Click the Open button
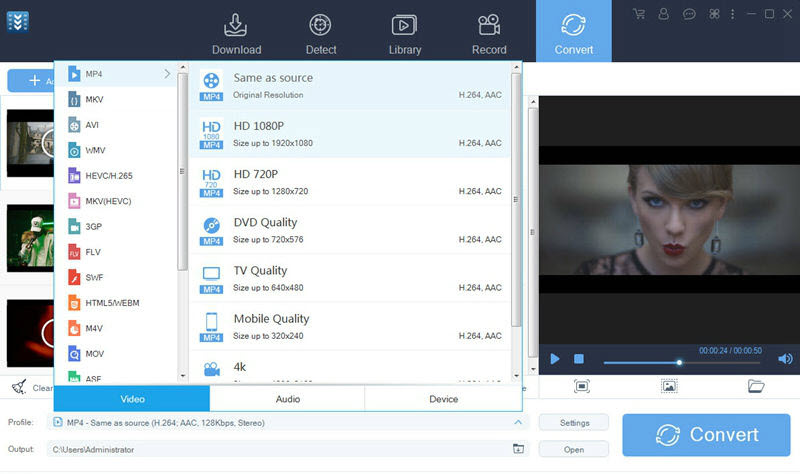The height and width of the screenshot is (474, 800). 574,449
